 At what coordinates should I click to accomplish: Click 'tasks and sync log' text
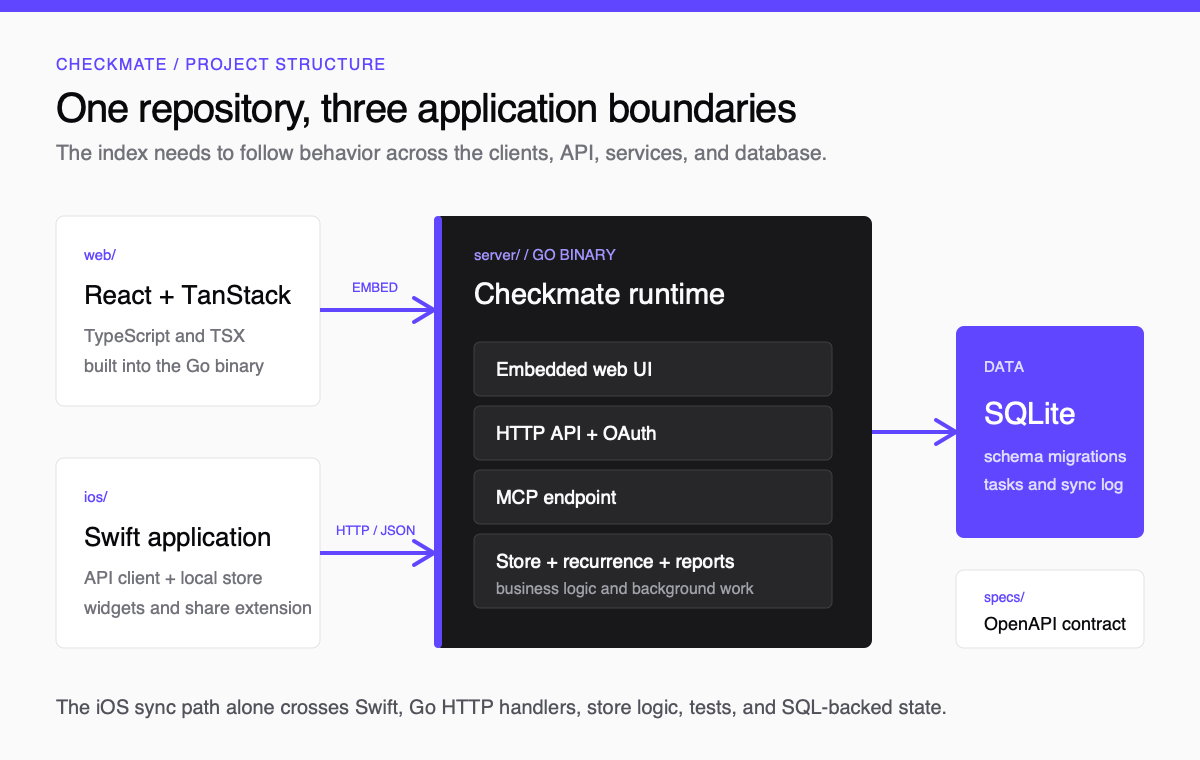tap(1053, 484)
